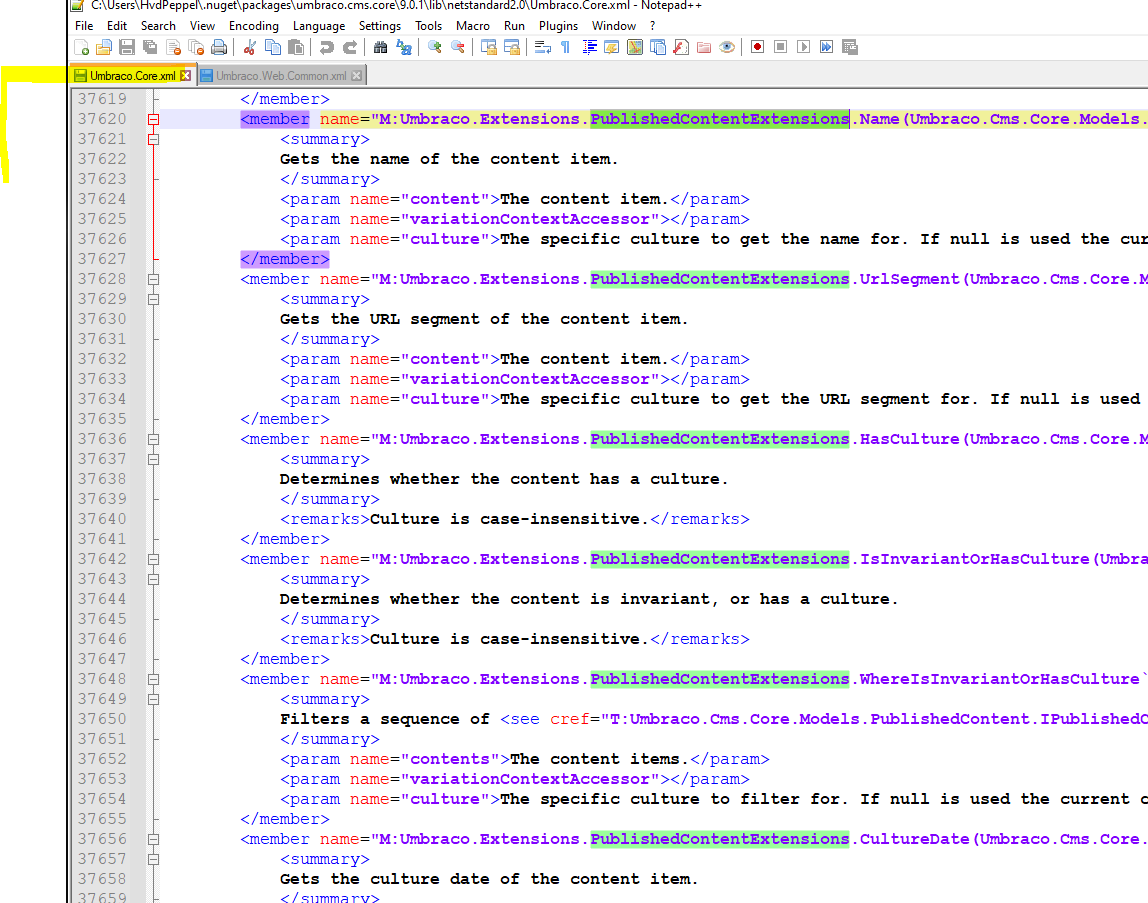Click line number 37650 in the margin

coord(102,719)
